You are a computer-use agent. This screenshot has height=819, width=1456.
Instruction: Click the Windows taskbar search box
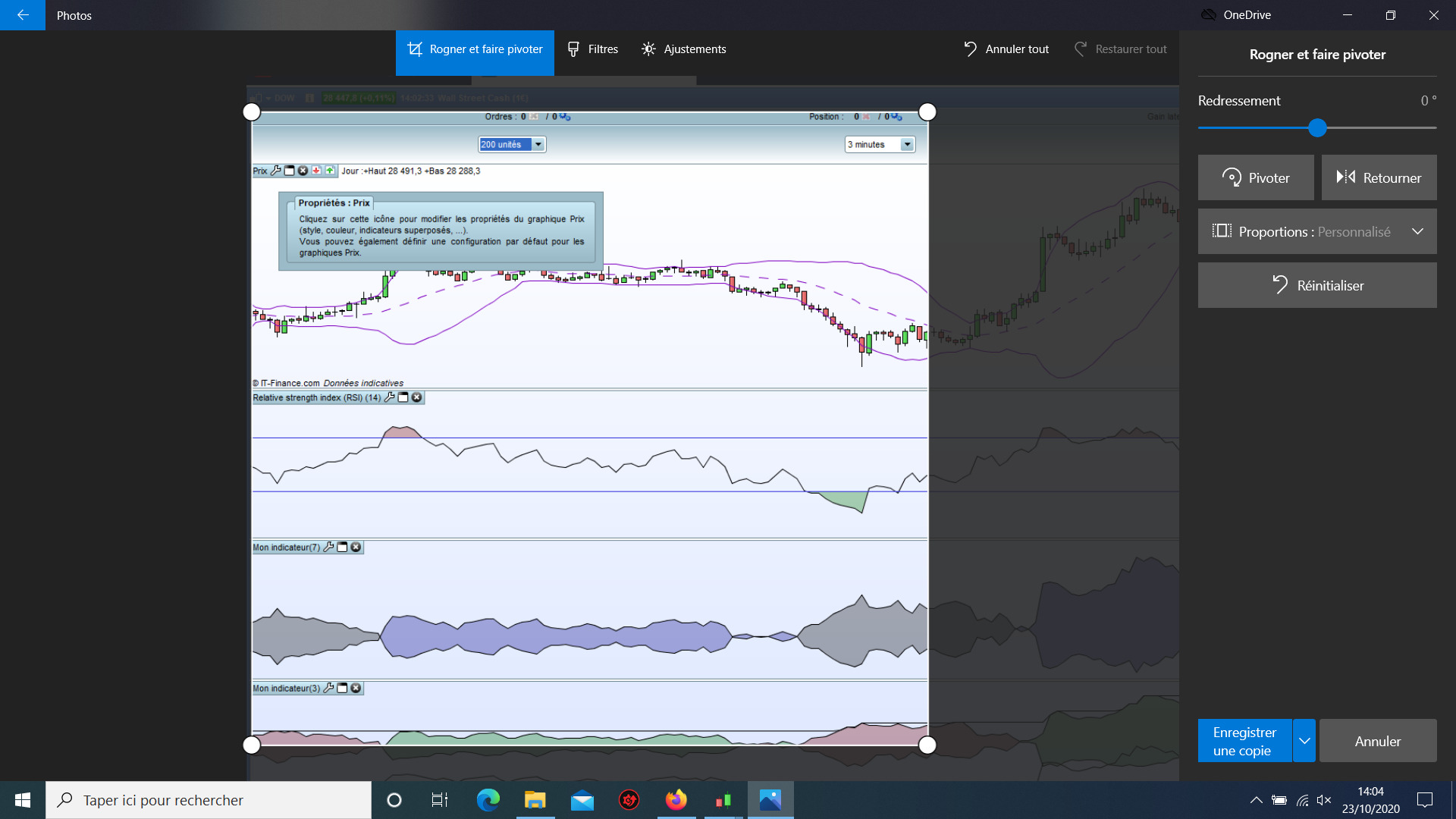(x=209, y=800)
